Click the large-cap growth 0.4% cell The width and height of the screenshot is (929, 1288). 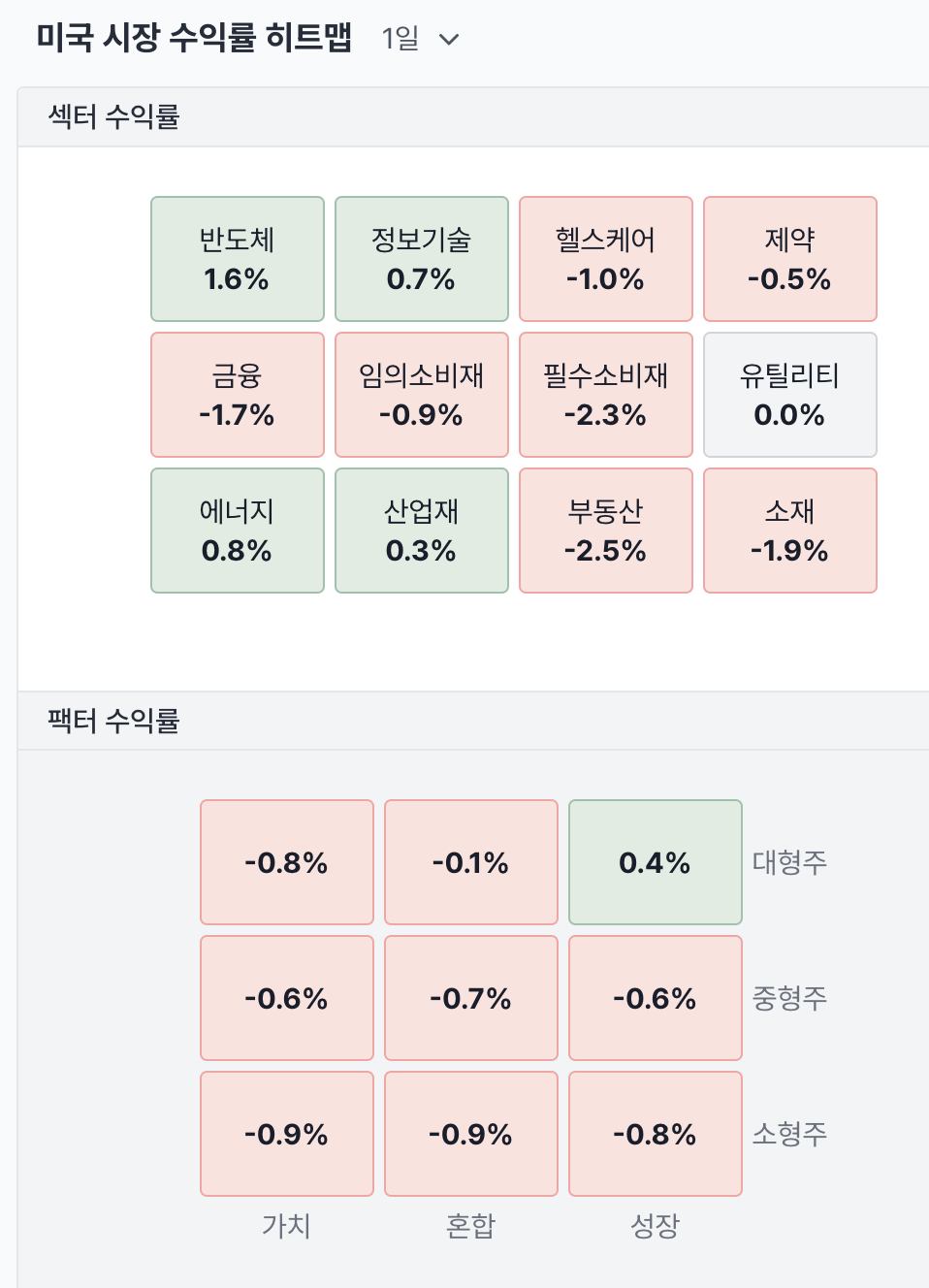click(x=656, y=862)
